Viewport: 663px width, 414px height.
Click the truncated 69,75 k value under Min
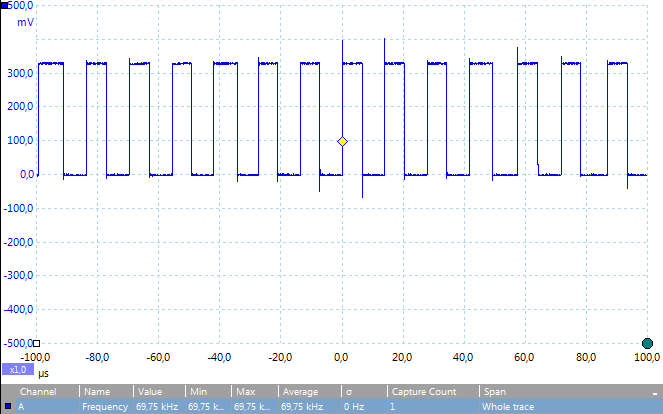tap(206, 407)
